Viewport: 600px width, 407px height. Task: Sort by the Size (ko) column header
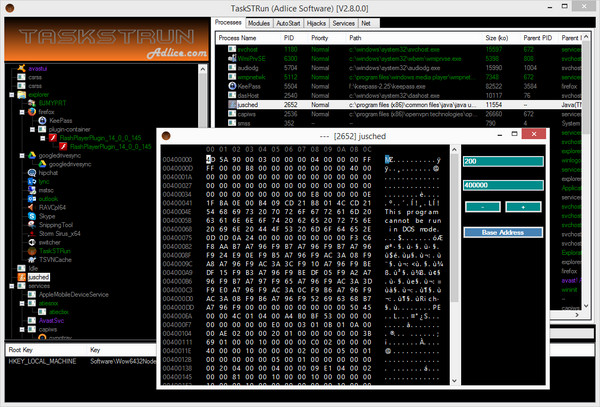[501, 38]
